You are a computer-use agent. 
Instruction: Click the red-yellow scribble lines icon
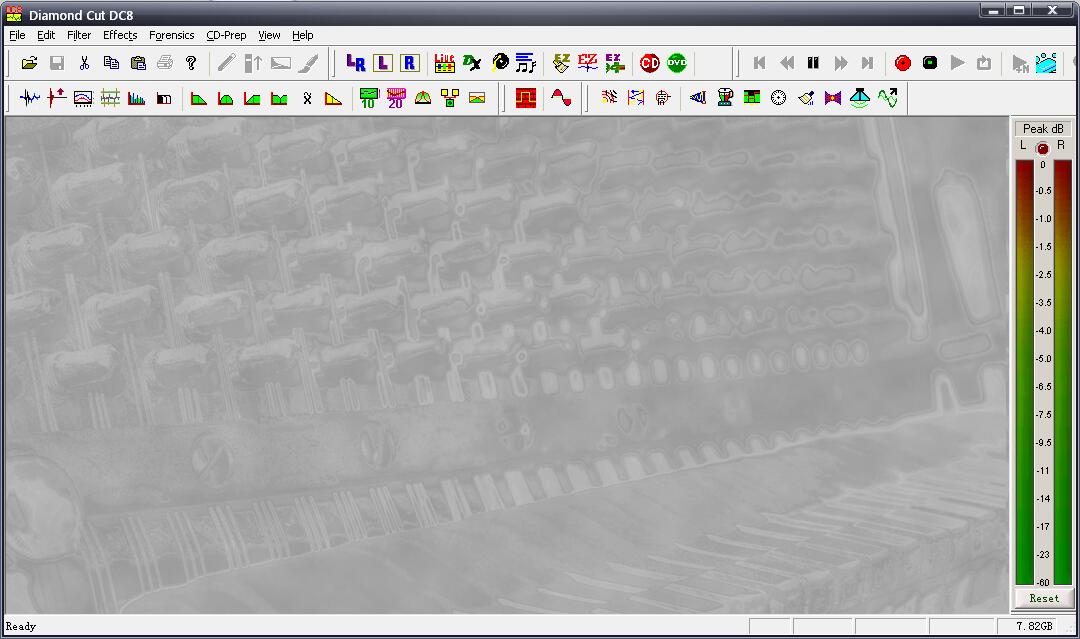click(x=609, y=98)
